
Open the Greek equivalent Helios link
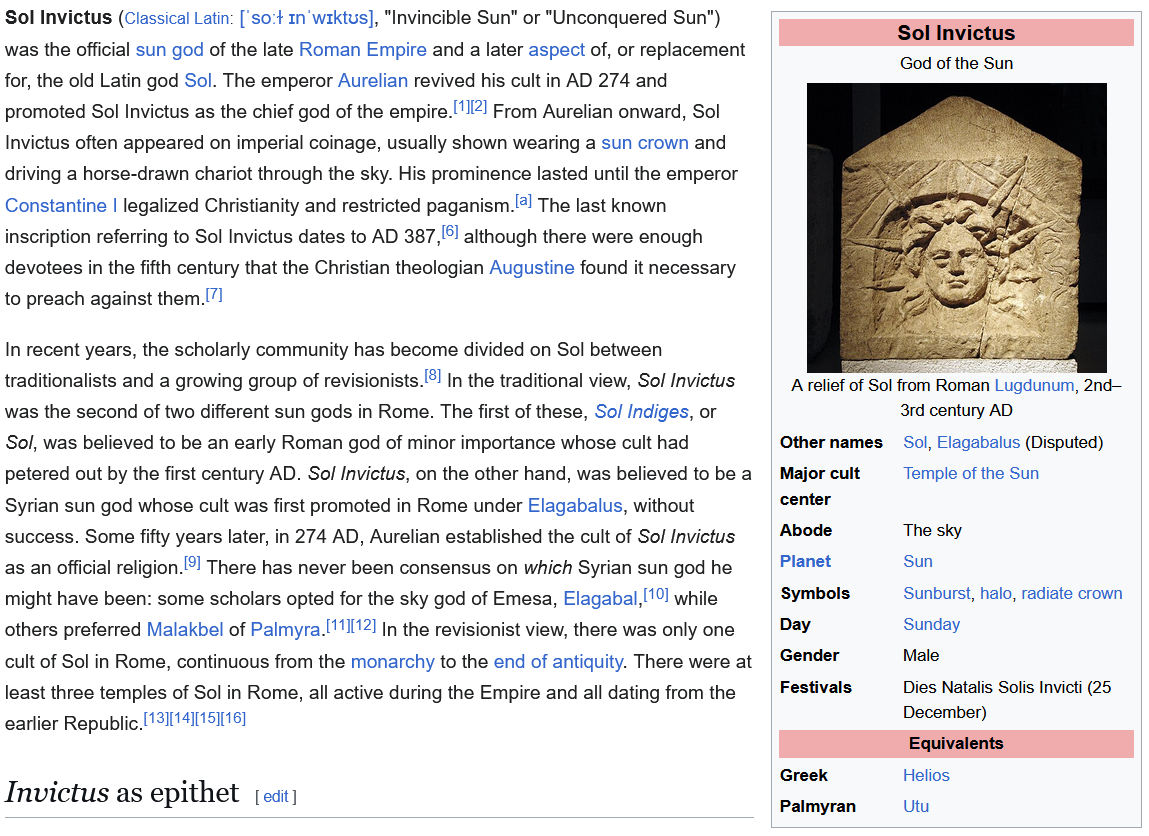926,775
